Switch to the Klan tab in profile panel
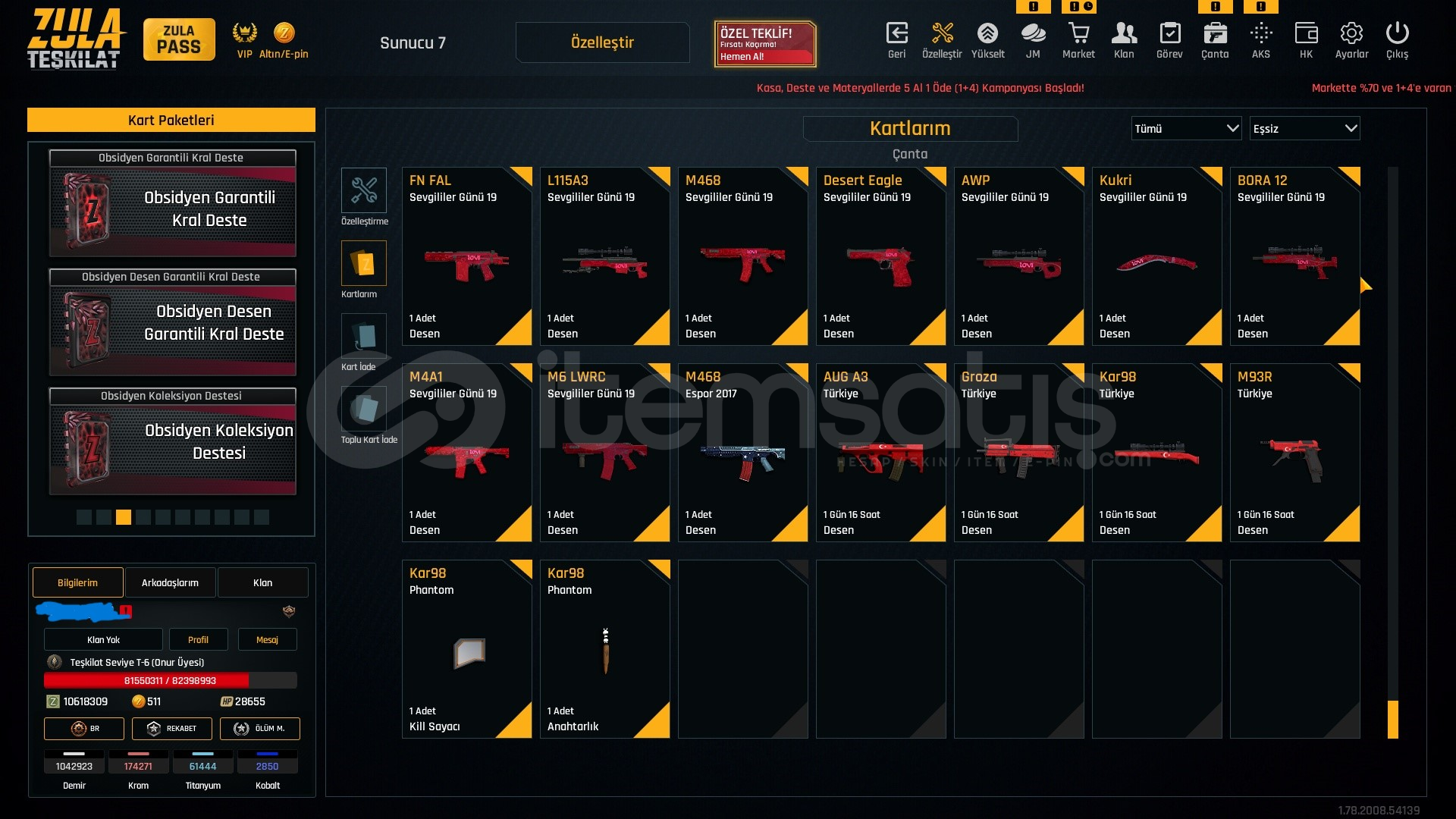 point(262,582)
